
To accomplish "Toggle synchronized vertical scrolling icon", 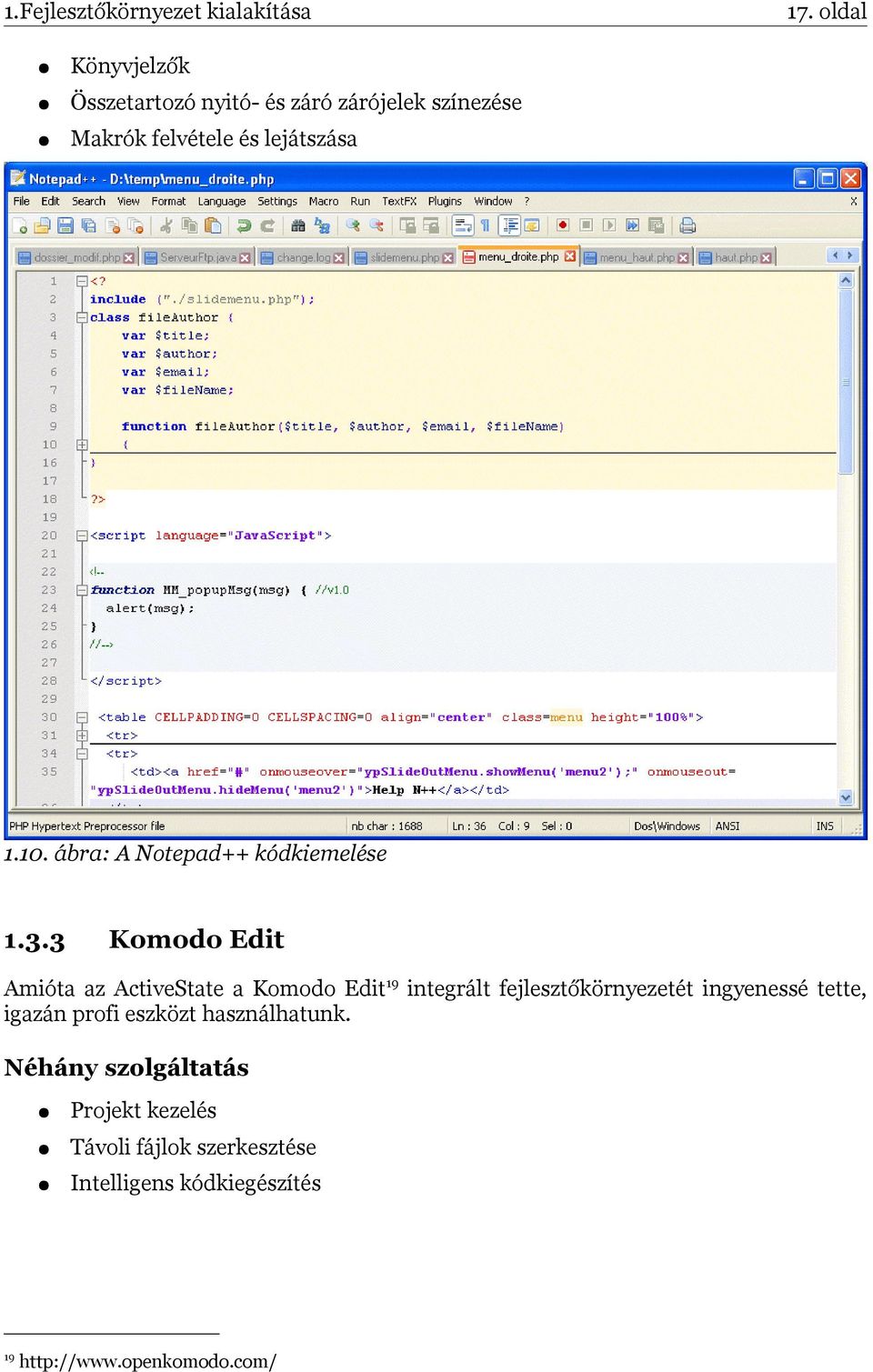I will click(x=407, y=225).
